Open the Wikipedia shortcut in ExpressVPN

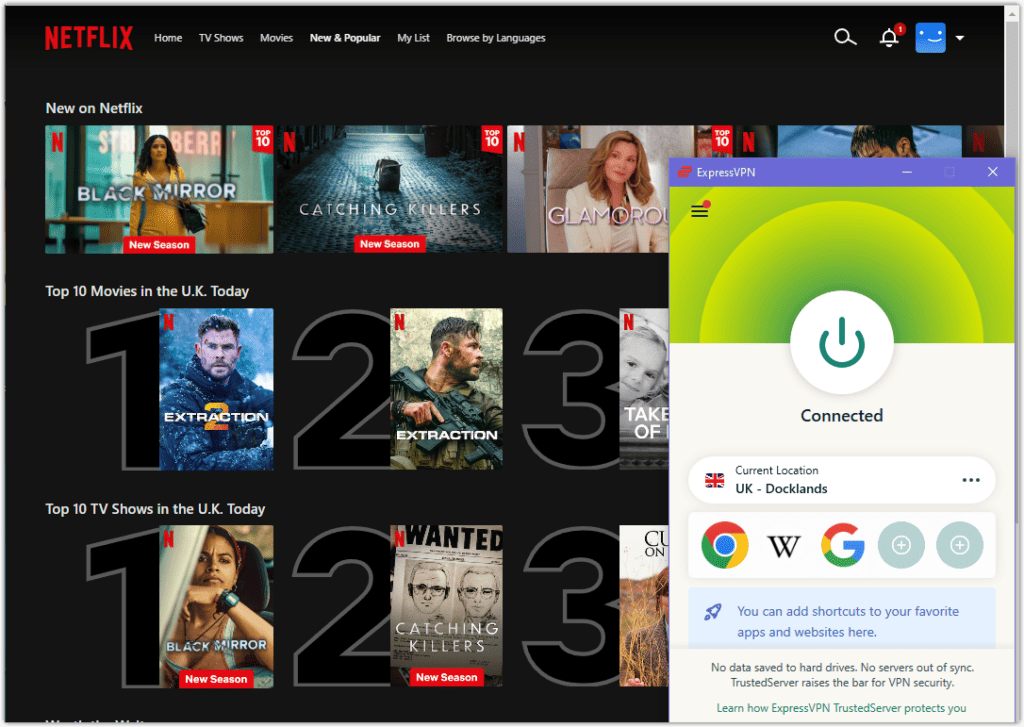pos(783,545)
